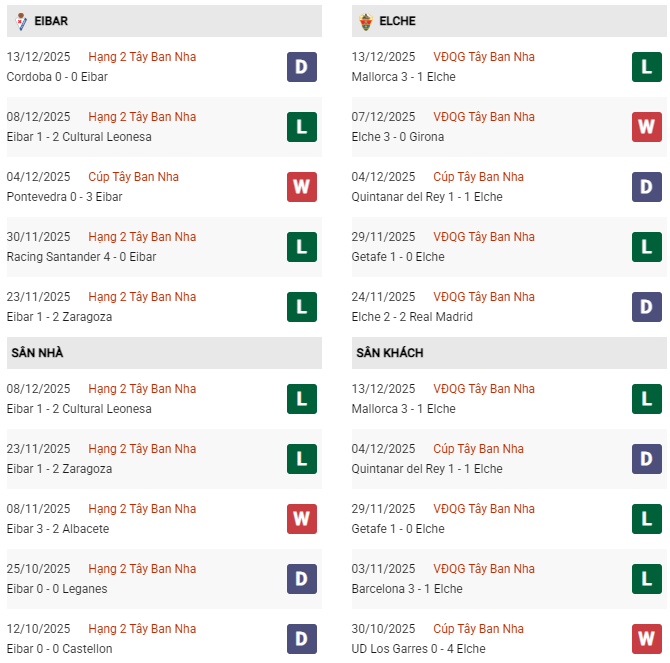Click the W badge for Pontevedra 0-3 Eibar
Viewport: 670px width, 663px height.
tap(301, 187)
